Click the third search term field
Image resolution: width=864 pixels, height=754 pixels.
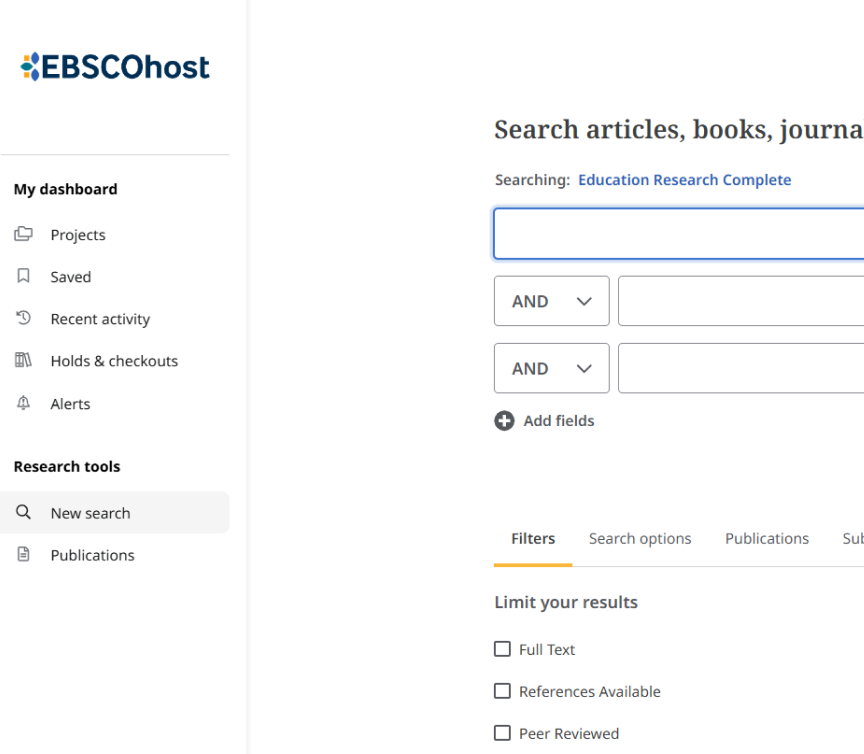coord(741,368)
